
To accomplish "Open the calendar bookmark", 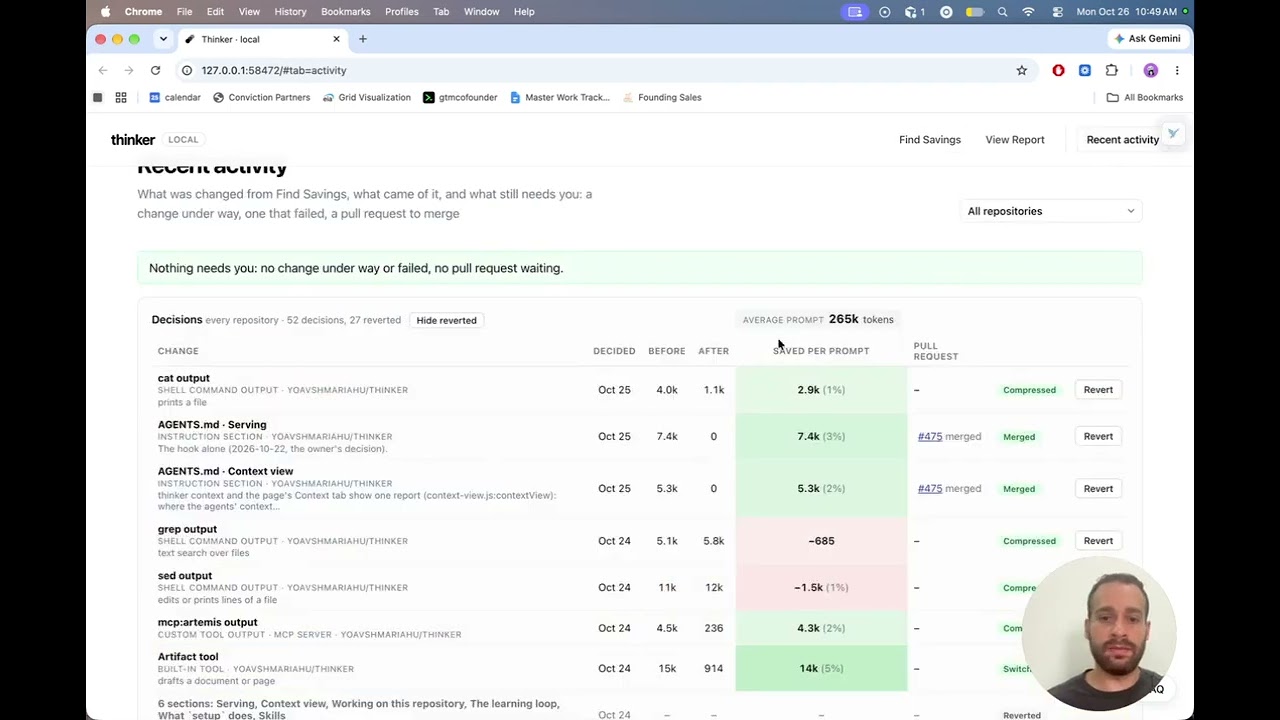I will (175, 97).
